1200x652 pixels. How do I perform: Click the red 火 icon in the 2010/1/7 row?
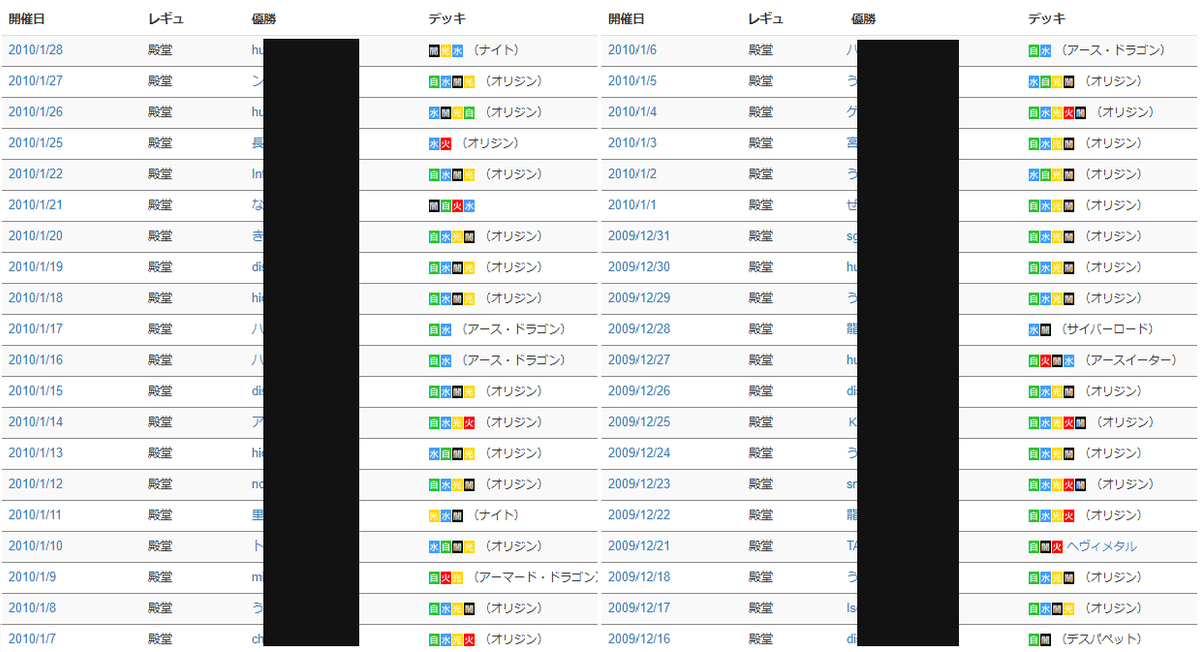pos(469,639)
